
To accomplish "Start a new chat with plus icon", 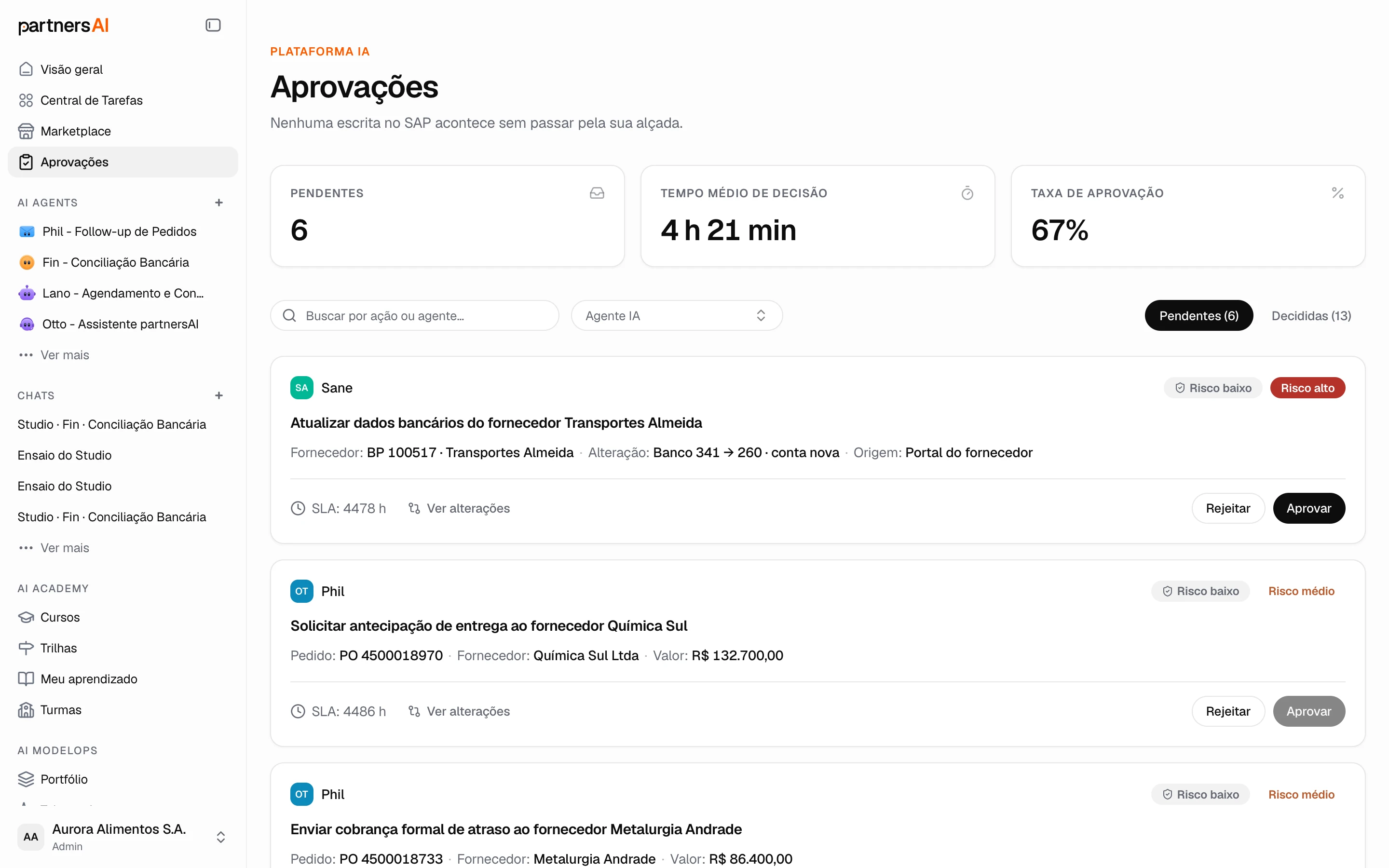I will tap(218, 395).
